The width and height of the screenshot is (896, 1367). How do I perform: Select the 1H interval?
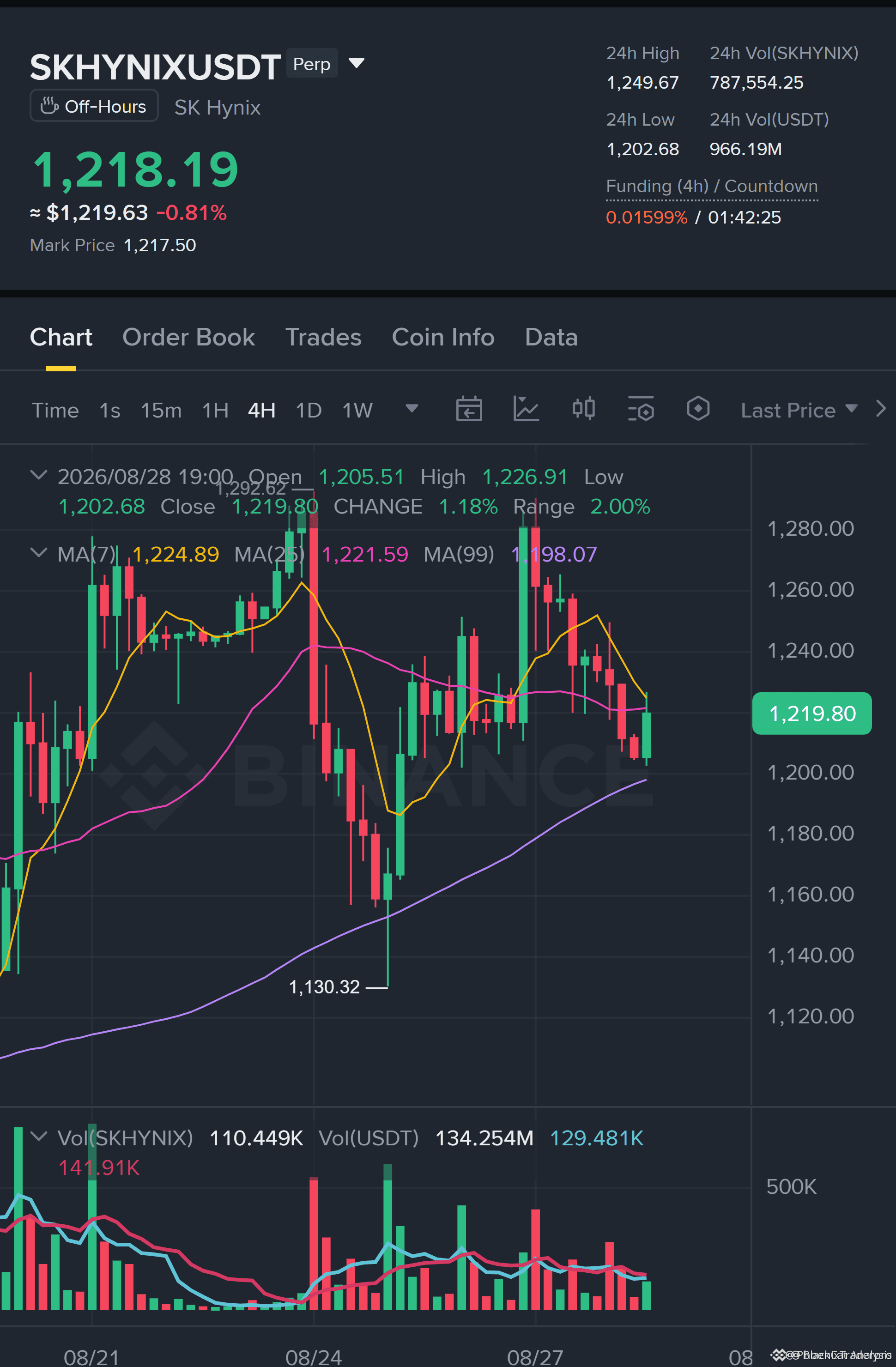coord(215,410)
